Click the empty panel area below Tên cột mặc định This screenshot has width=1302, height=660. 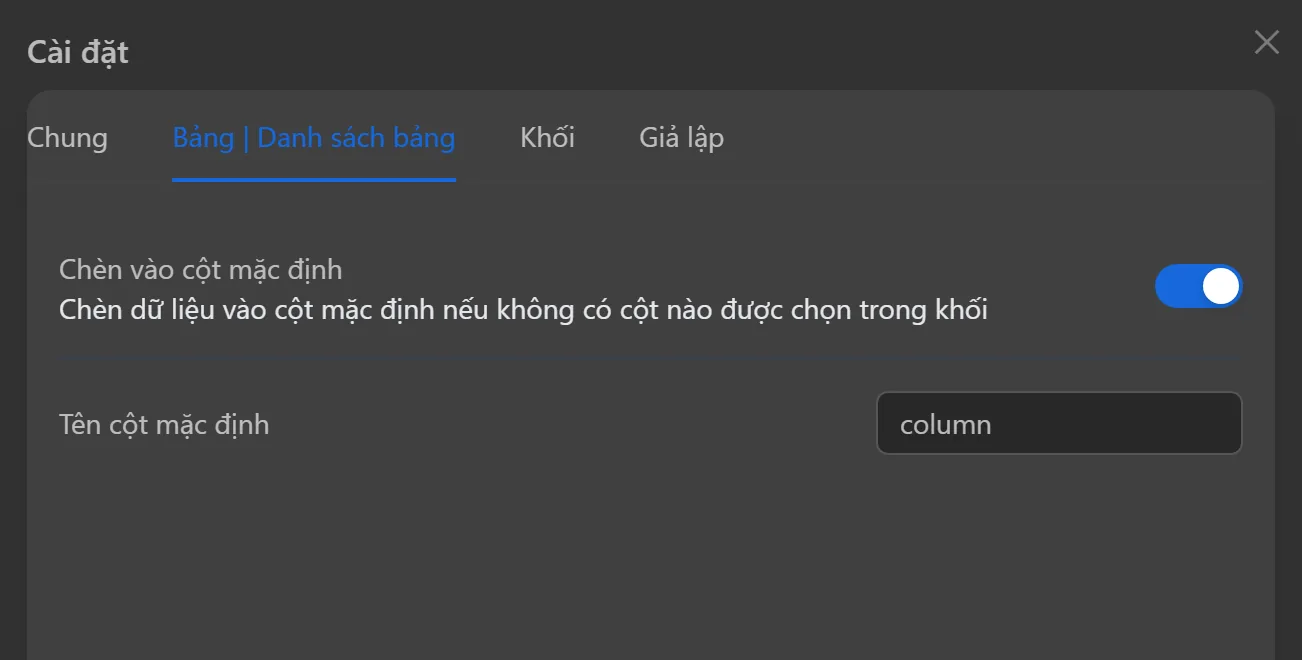[650, 560]
